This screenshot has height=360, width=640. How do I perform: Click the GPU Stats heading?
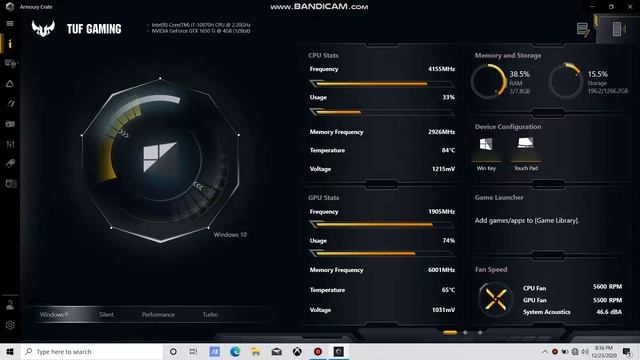click(x=323, y=197)
